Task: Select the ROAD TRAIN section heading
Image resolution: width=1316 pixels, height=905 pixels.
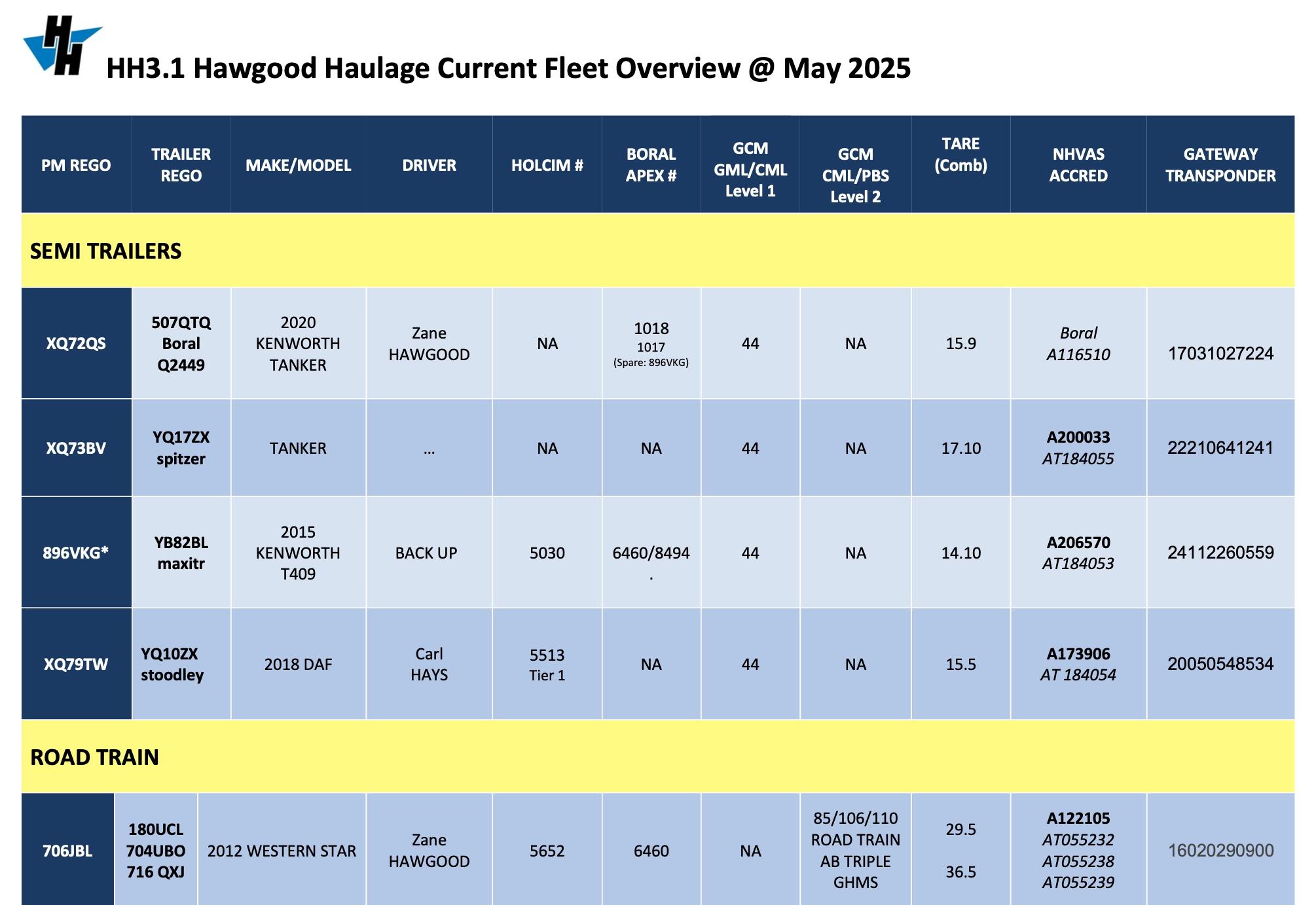Action: coord(95,757)
